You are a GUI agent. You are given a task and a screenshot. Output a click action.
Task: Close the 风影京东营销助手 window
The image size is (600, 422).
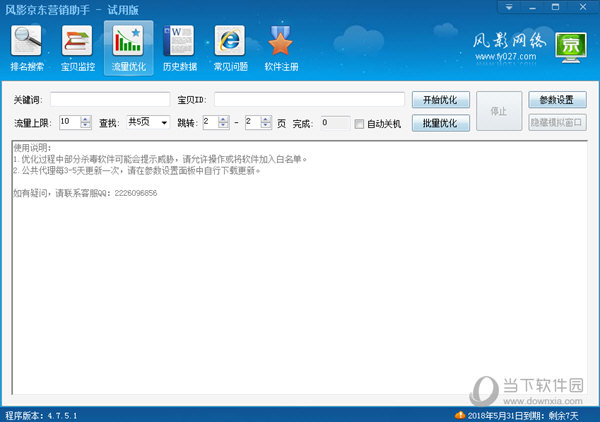pos(582,7)
